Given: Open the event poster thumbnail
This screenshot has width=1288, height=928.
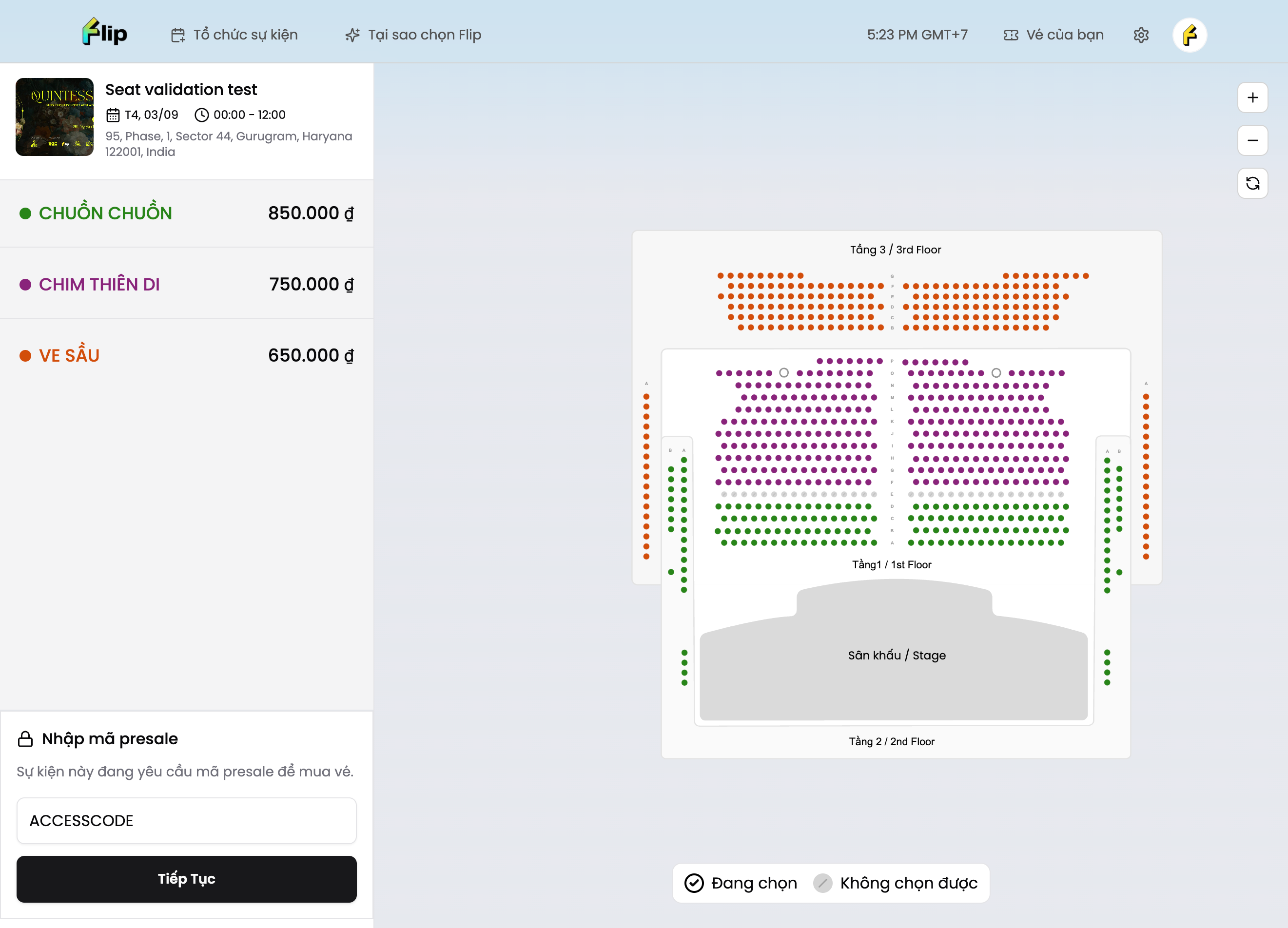Looking at the screenshot, I should point(55,117).
